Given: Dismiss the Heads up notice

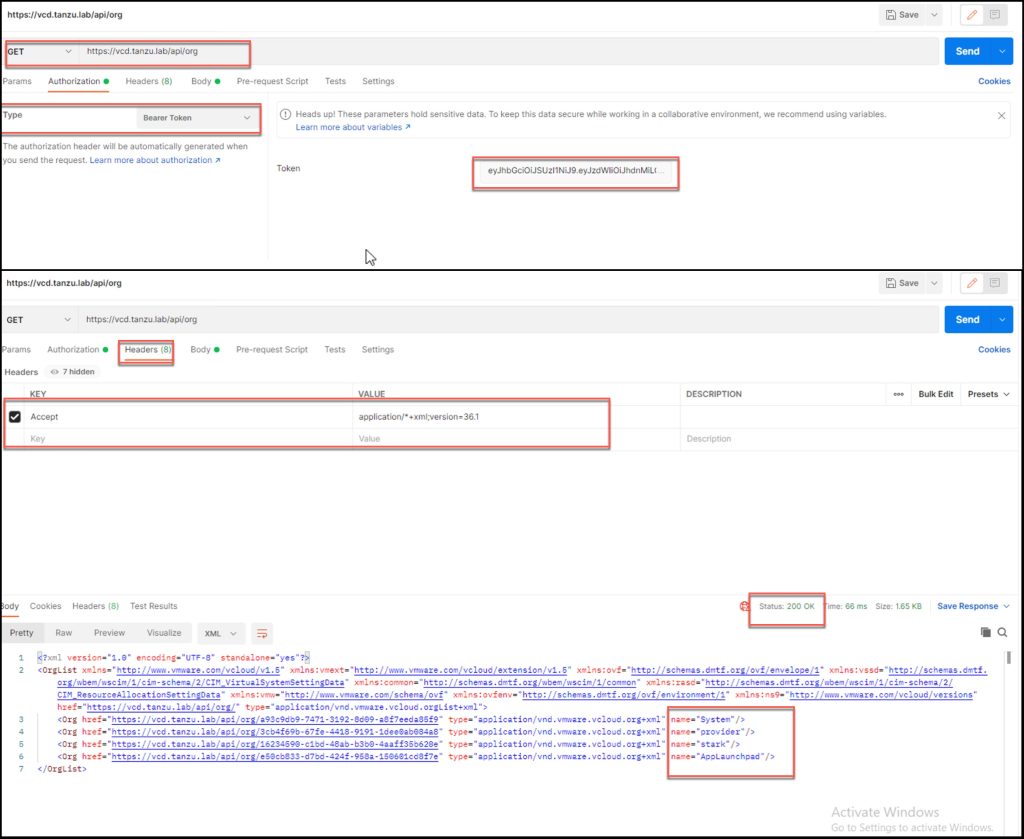Looking at the screenshot, I should click(x=1001, y=116).
